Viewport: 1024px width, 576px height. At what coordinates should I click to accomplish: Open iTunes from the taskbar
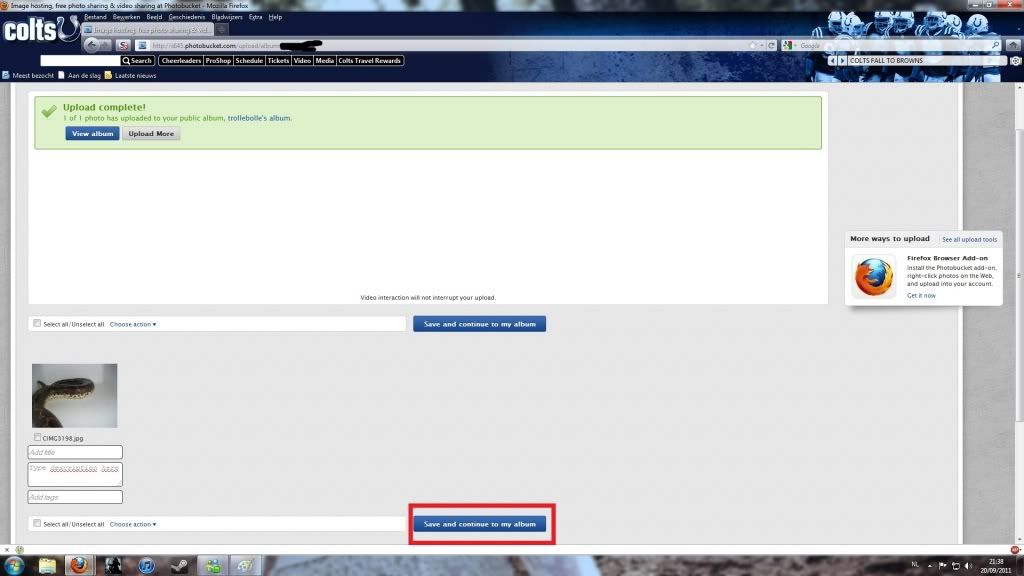coord(146,566)
